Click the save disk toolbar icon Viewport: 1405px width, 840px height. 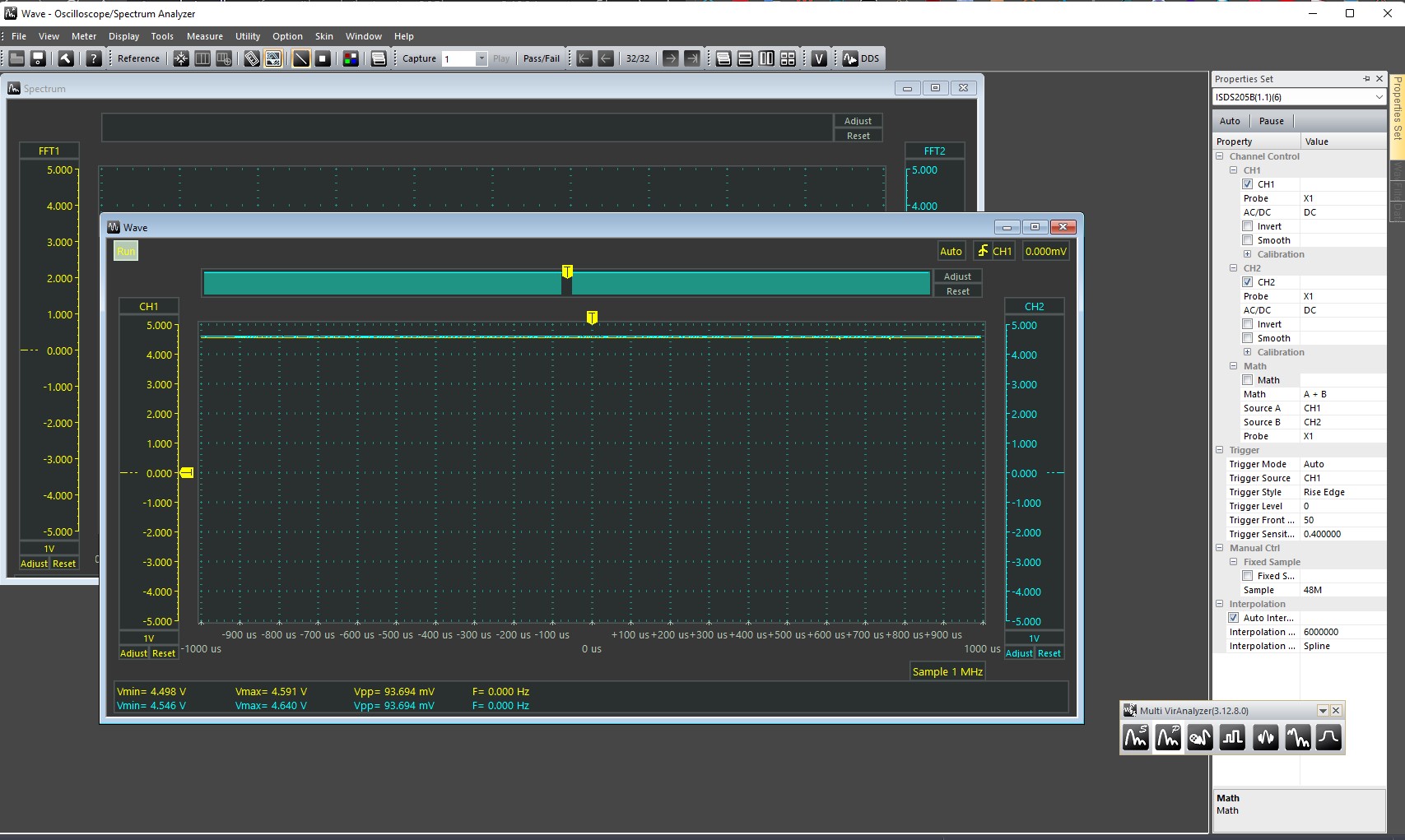click(x=38, y=58)
